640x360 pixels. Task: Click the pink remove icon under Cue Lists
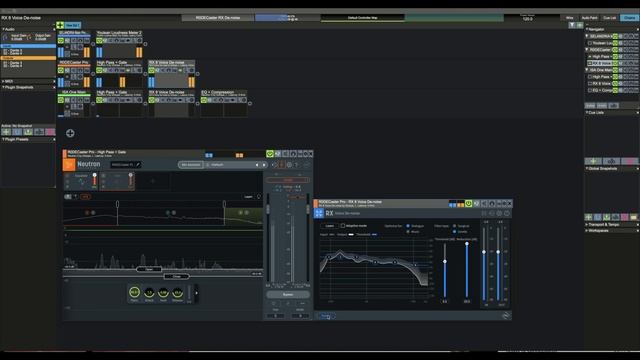click(629, 162)
